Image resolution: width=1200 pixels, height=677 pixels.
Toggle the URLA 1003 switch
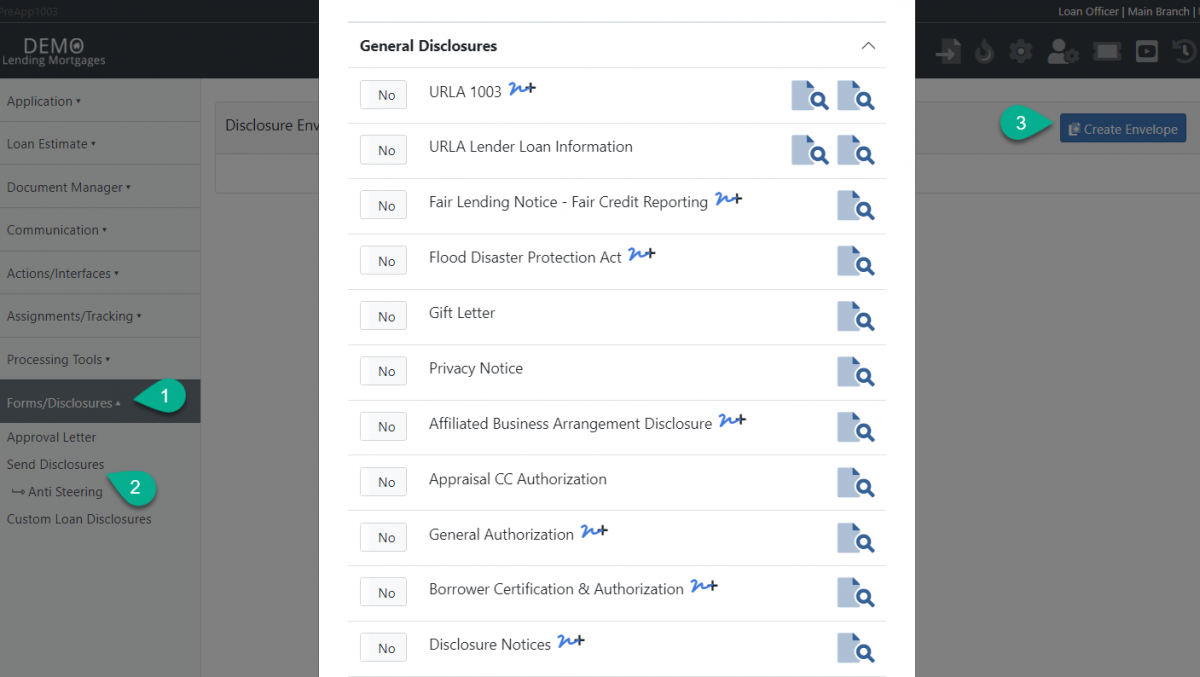point(383,95)
